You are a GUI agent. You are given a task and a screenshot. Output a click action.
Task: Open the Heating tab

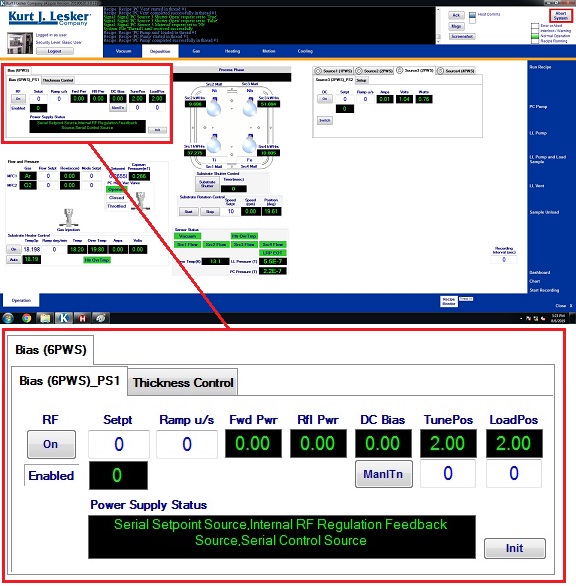232,51
